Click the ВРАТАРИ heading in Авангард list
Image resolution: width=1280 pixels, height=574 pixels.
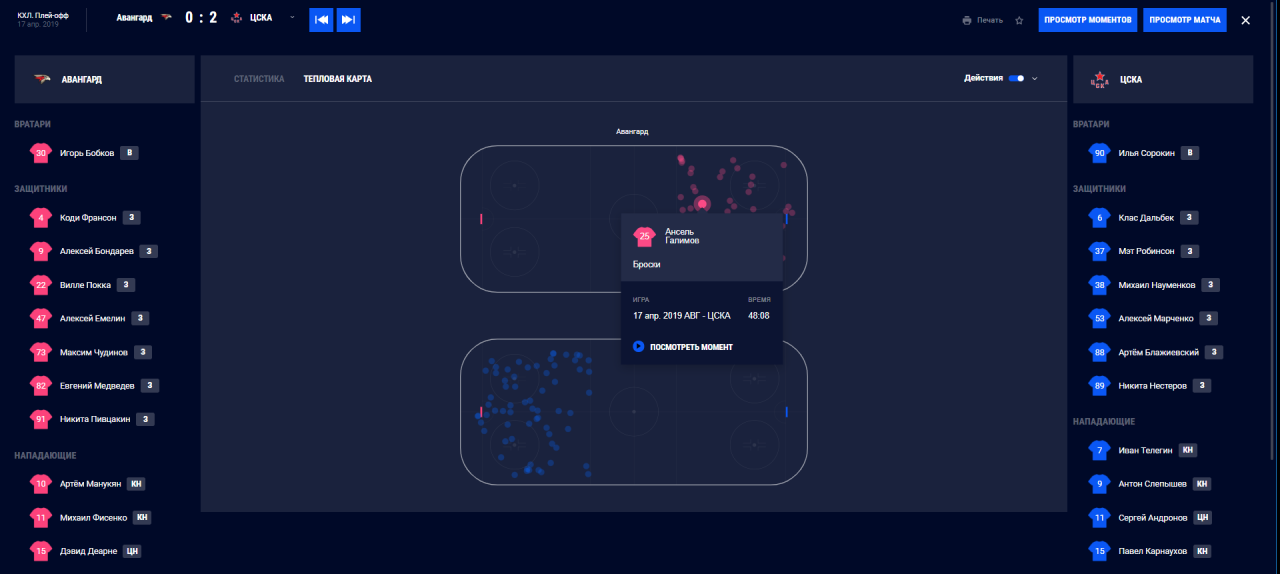click(33, 125)
